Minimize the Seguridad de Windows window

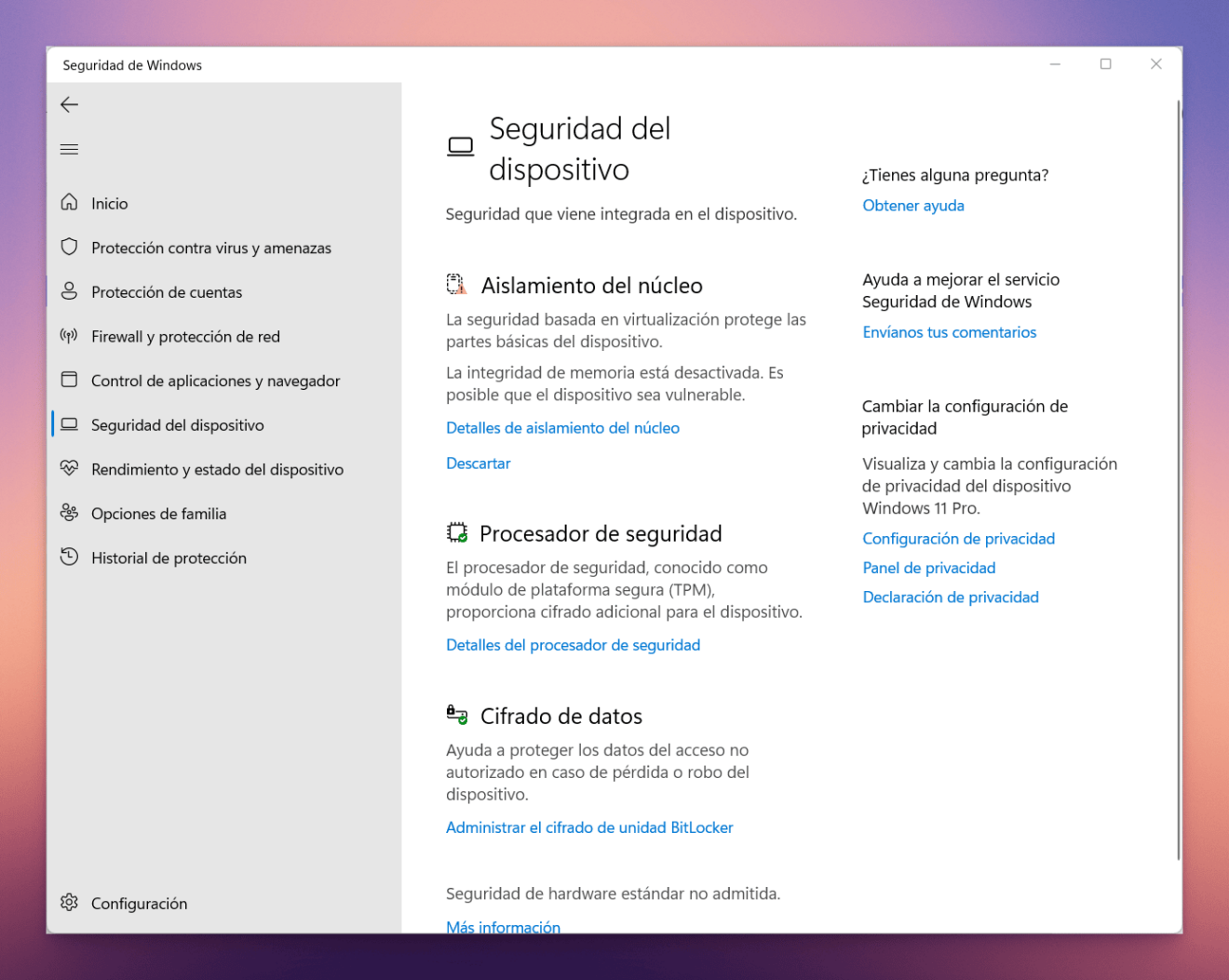pyautogui.click(x=1055, y=64)
